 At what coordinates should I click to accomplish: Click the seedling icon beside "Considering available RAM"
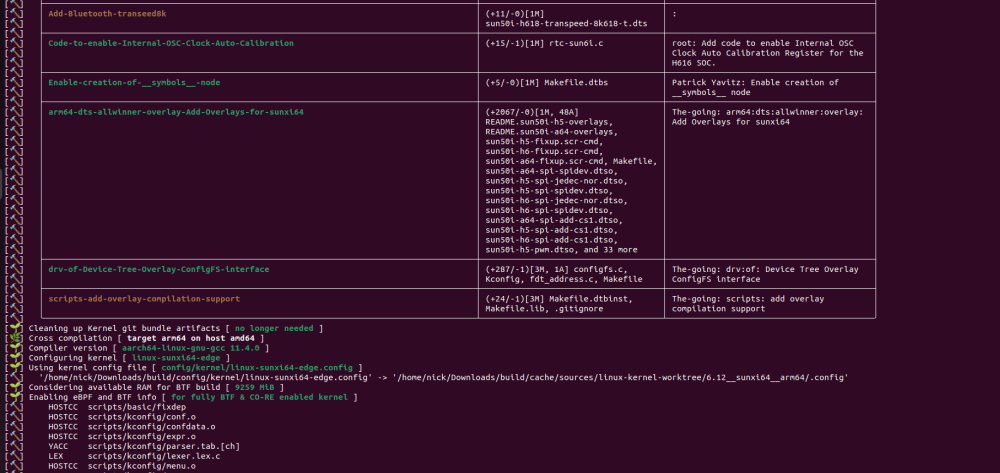click(14, 387)
